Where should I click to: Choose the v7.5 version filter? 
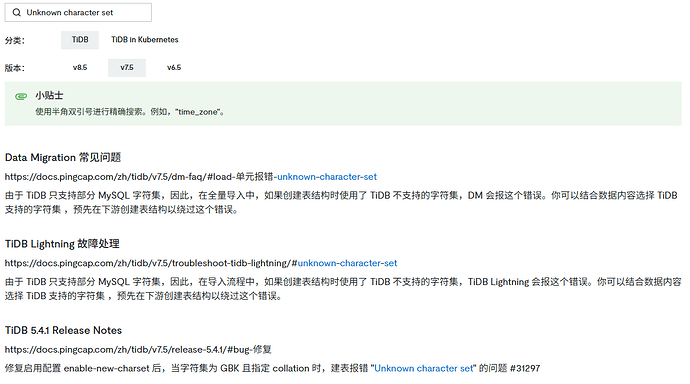[x=127, y=68]
